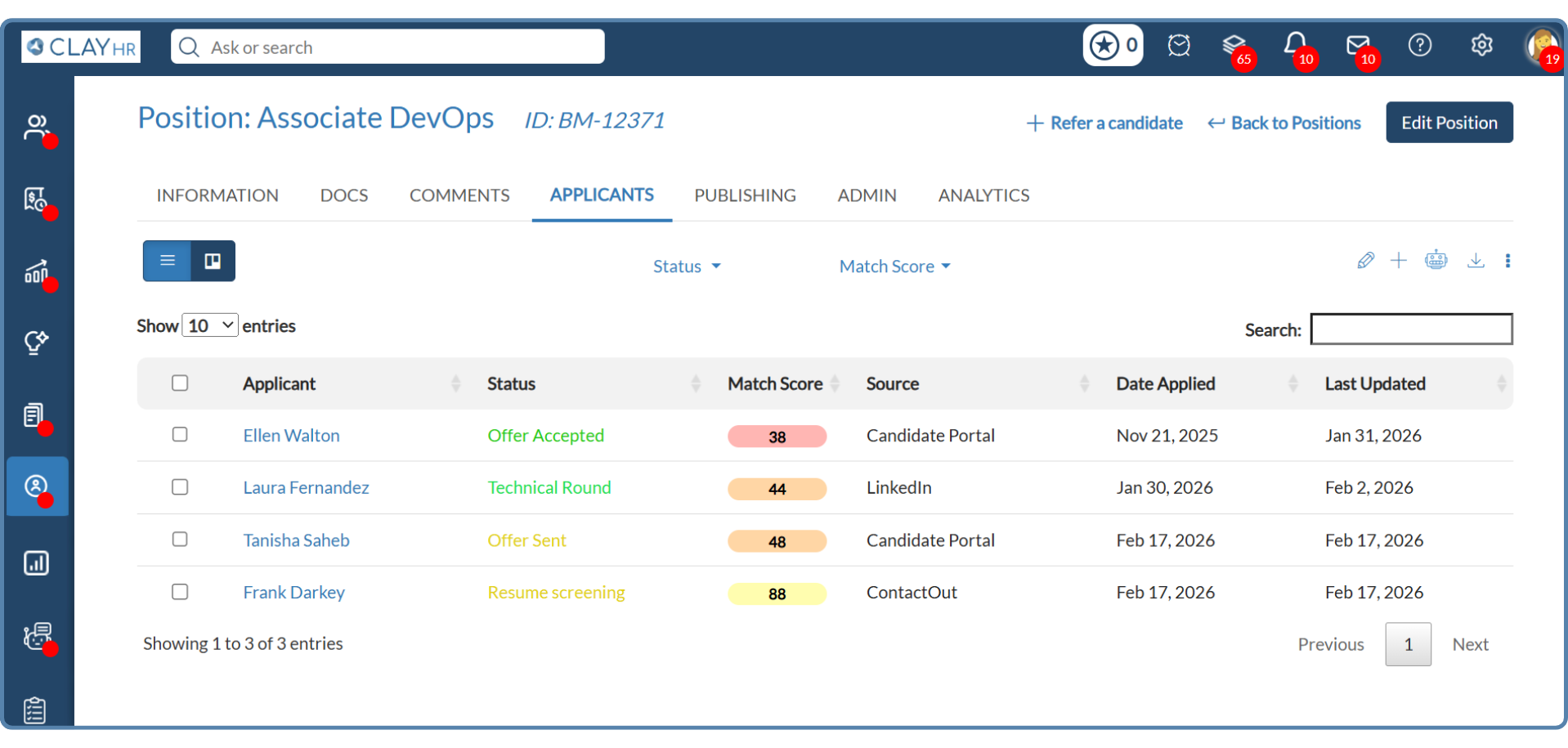Click the red match score 38 badge
Image resolution: width=1568 pixels, height=748 pixels.
[777, 437]
